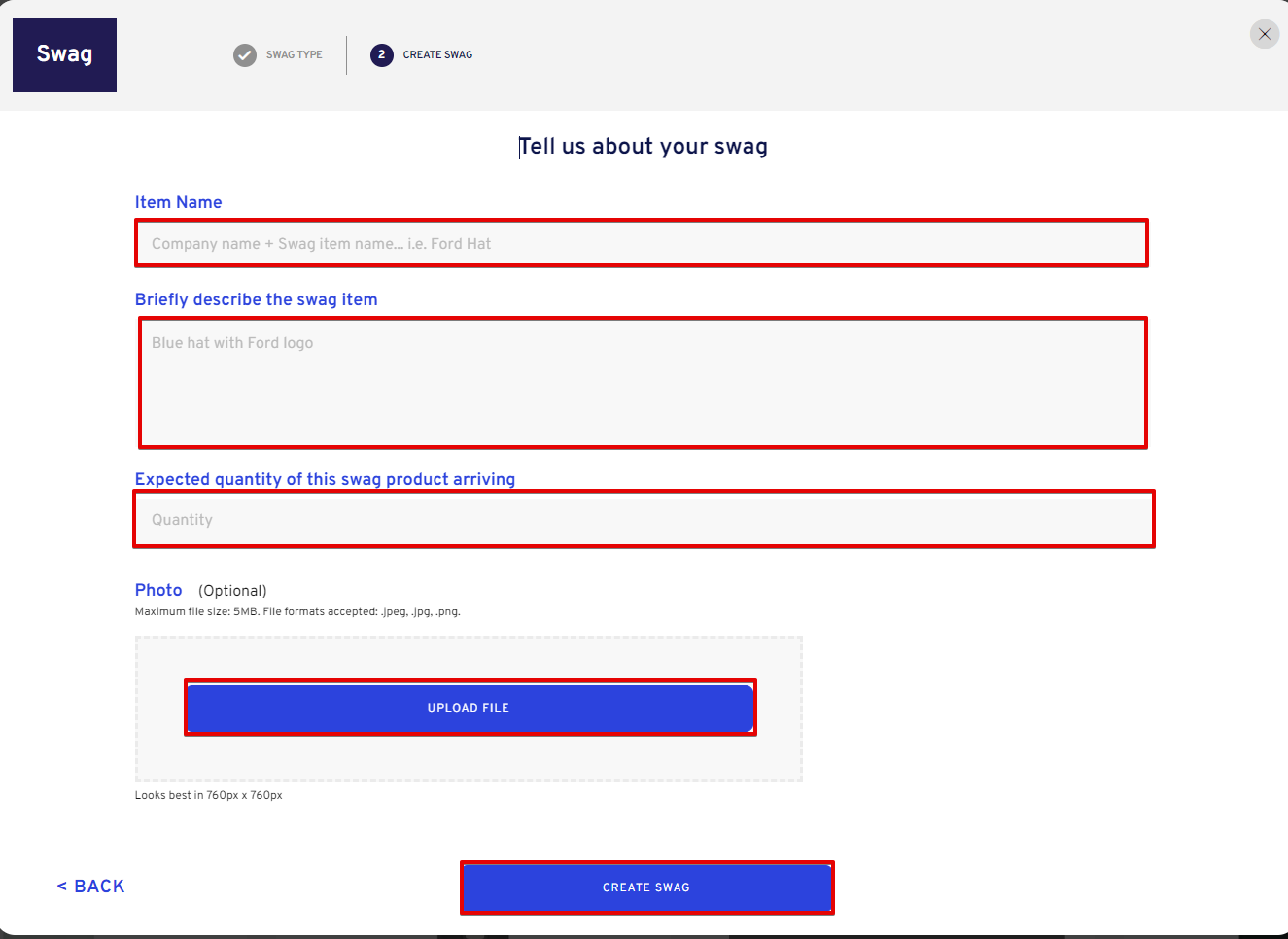Click the Quantity input field
Screen dimensions: 1288x939
coord(644,519)
